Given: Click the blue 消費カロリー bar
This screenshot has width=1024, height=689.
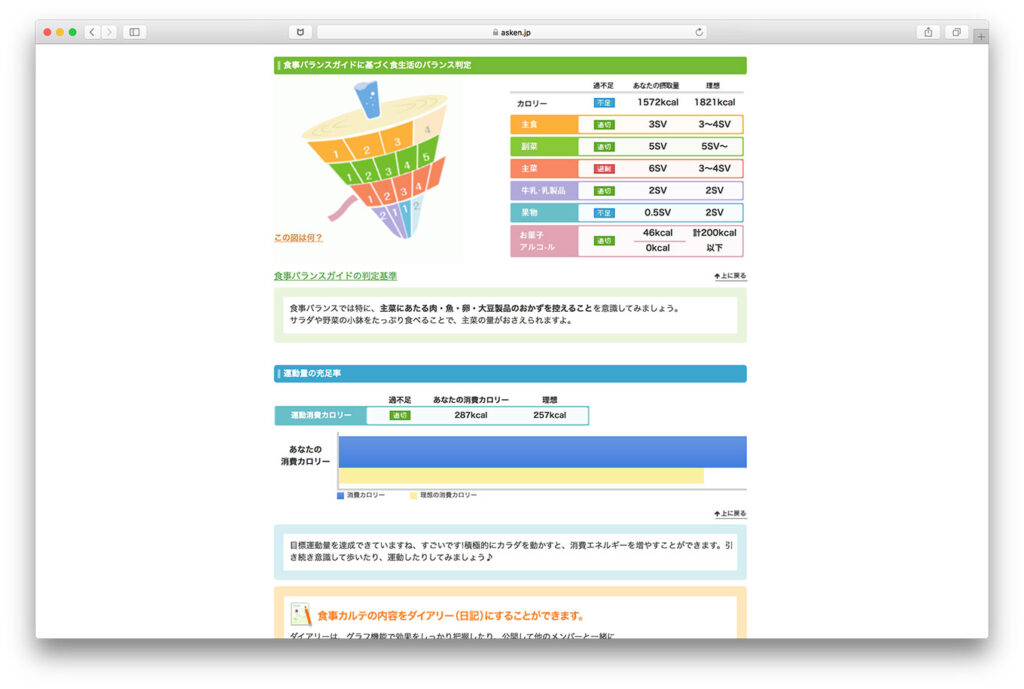Looking at the screenshot, I should point(542,451).
